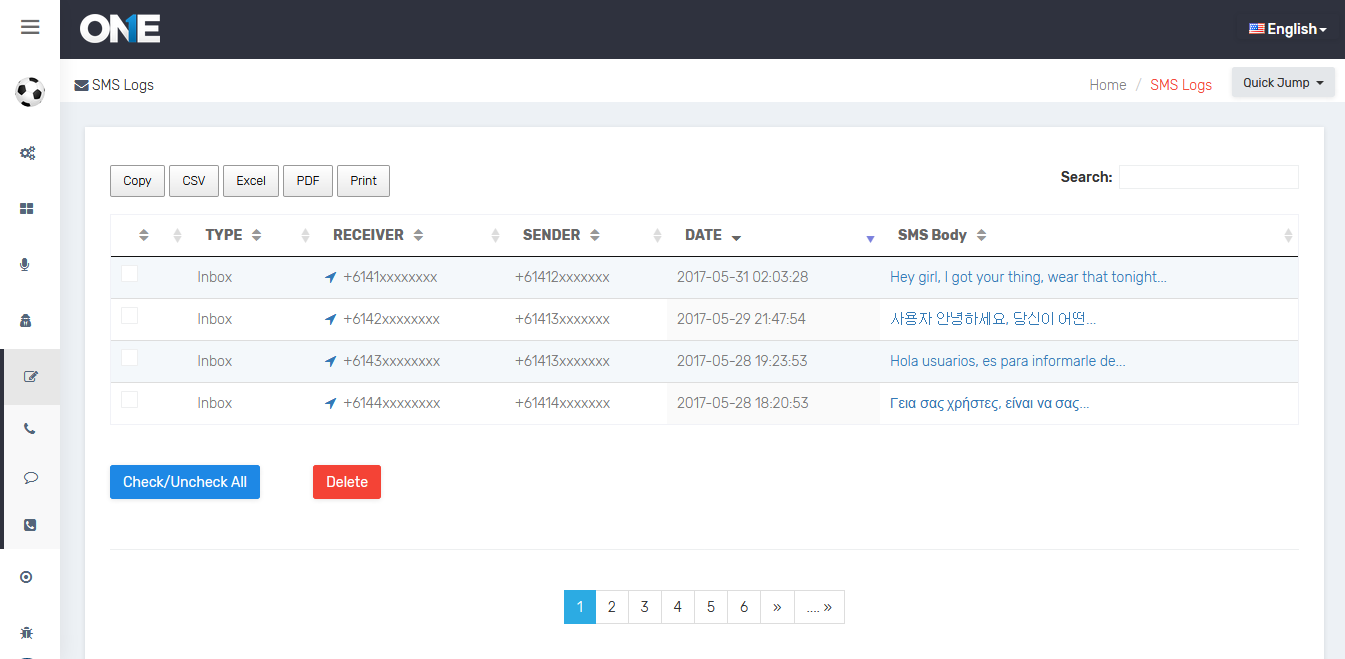Click the soccer ball avatar icon
Screen dimensions: 1345x659
[x=30, y=92]
